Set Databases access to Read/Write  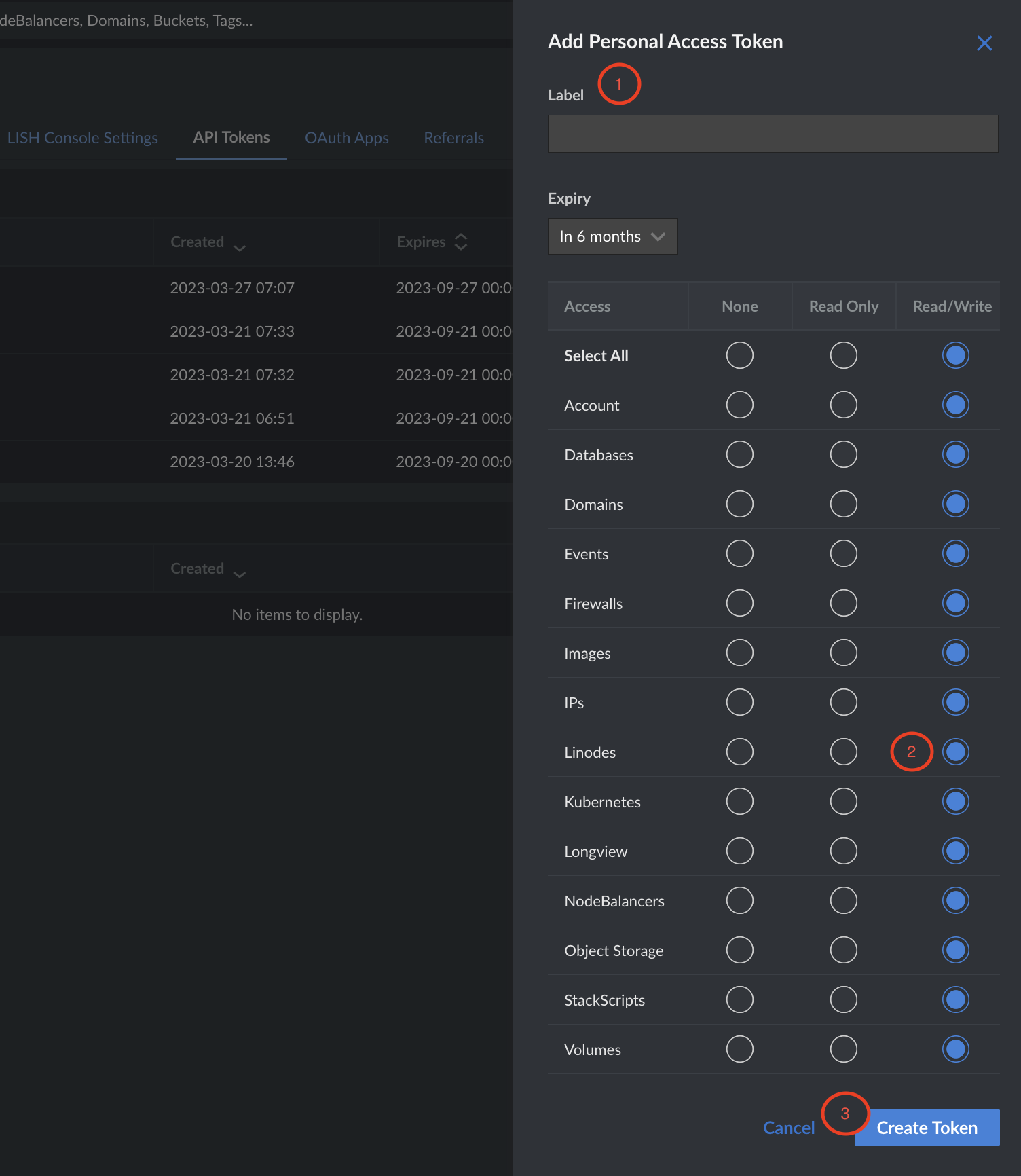click(x=955, y=454)
